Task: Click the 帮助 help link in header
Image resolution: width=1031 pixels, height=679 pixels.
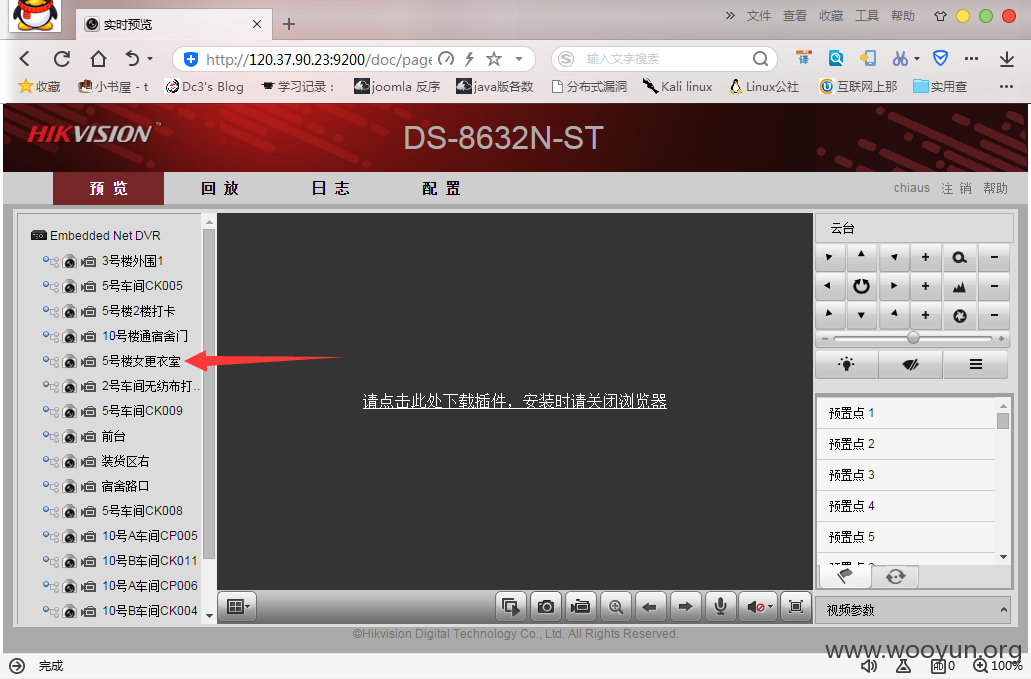Action: 995,189
